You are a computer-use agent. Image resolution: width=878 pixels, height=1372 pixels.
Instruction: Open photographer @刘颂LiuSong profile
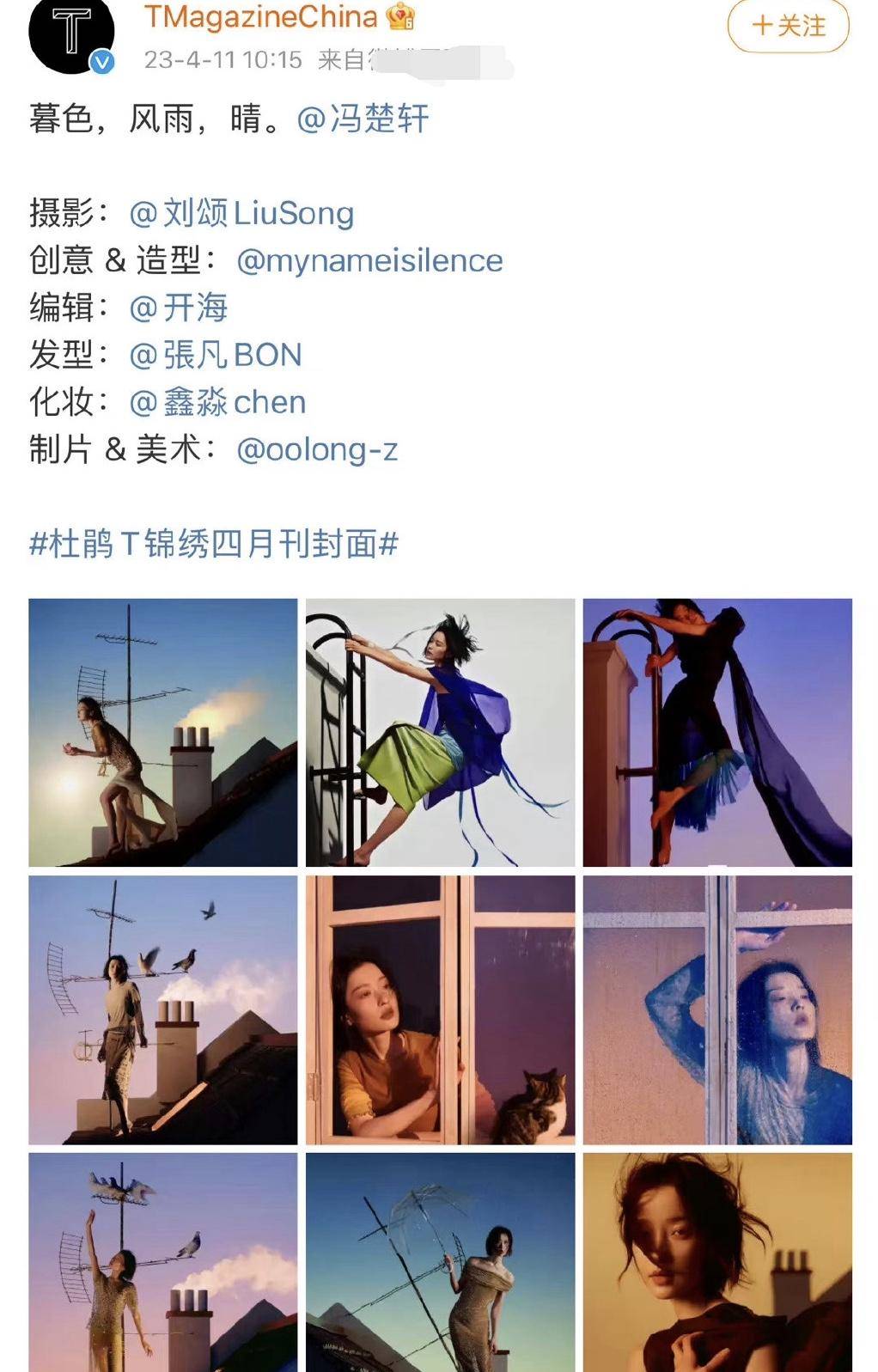click(241, 213)
